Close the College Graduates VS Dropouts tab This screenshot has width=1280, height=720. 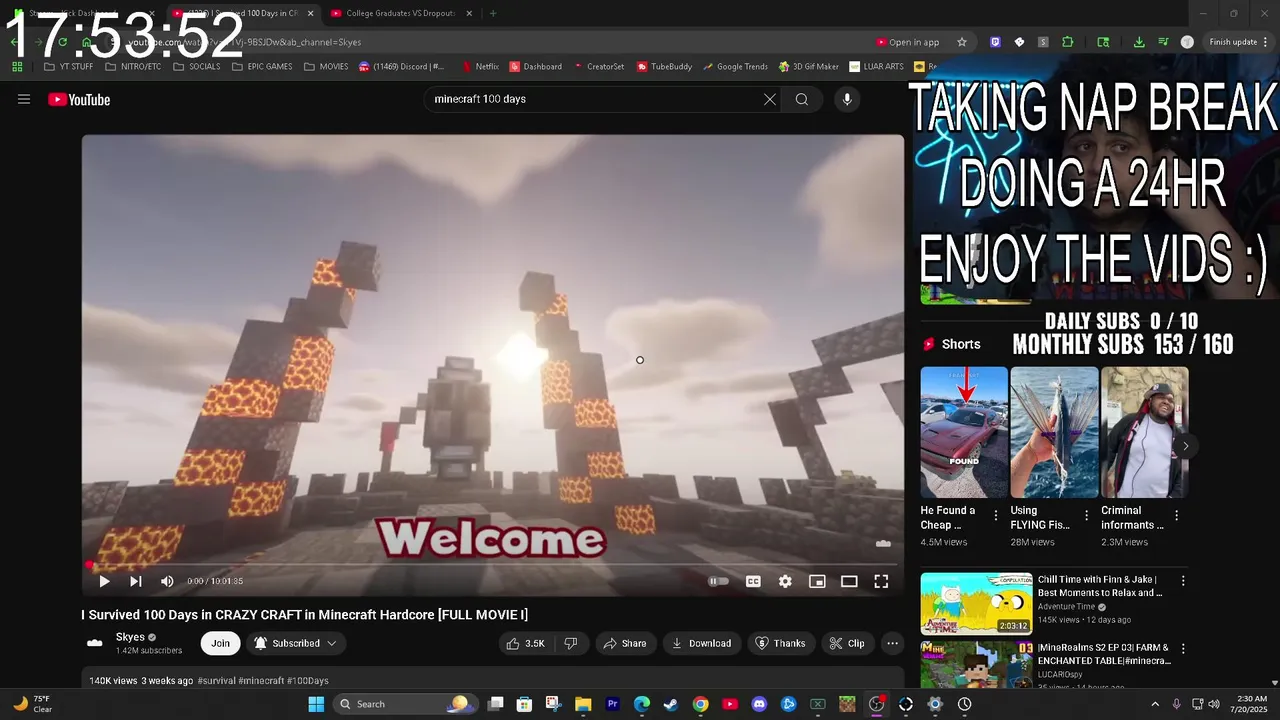point(469,13)
